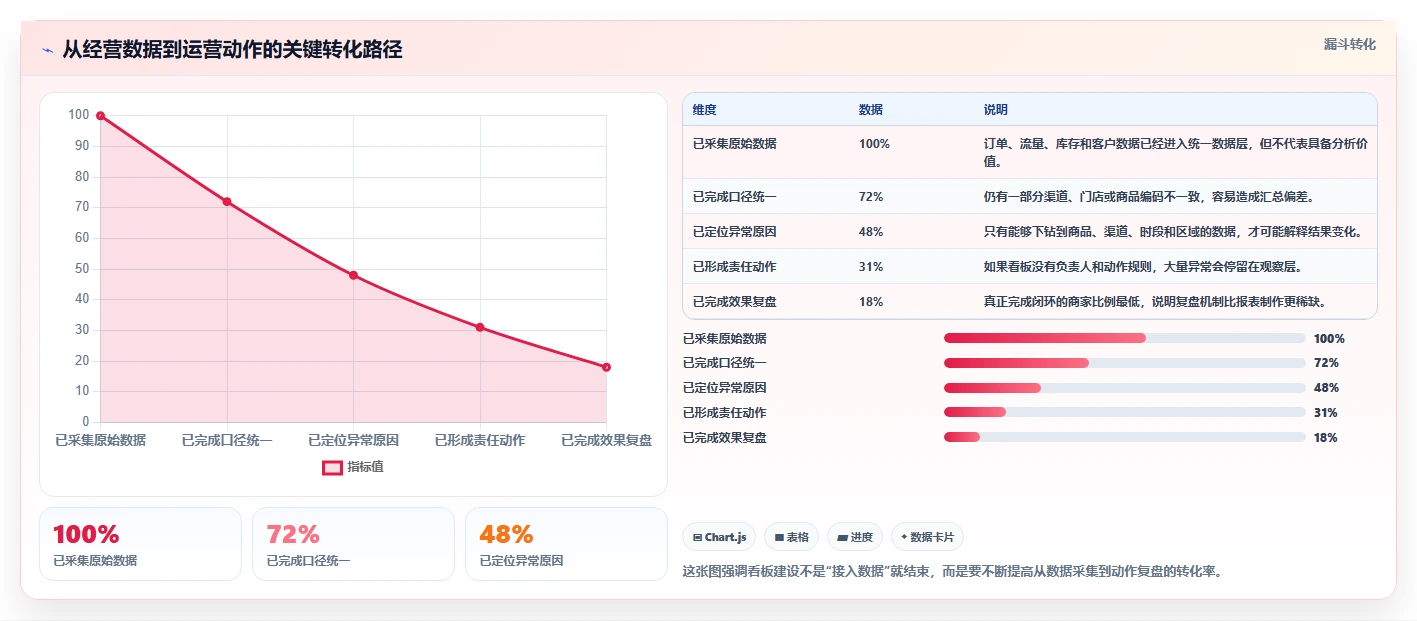1417x621 pixels.
Task: Select the 表格 chip
Action: (791, 537)
